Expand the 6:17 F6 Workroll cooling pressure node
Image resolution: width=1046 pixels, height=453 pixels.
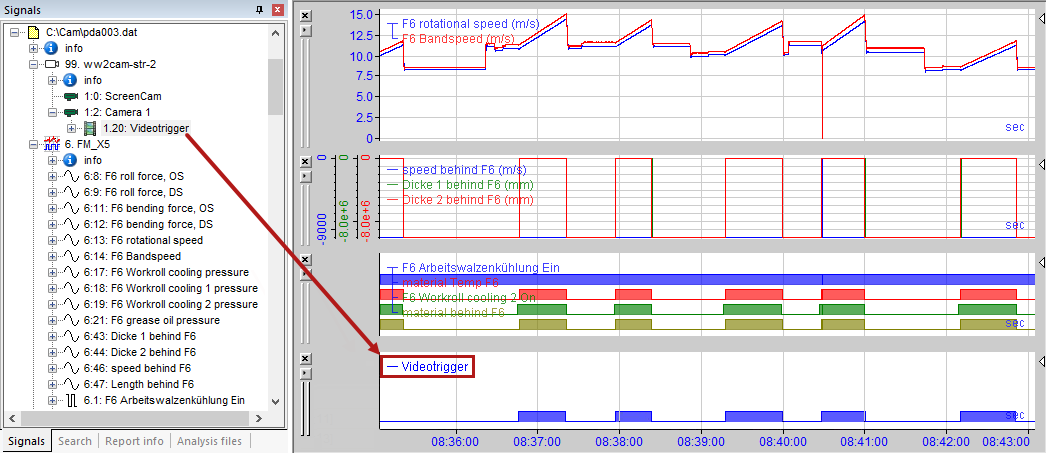coord(52,272)
